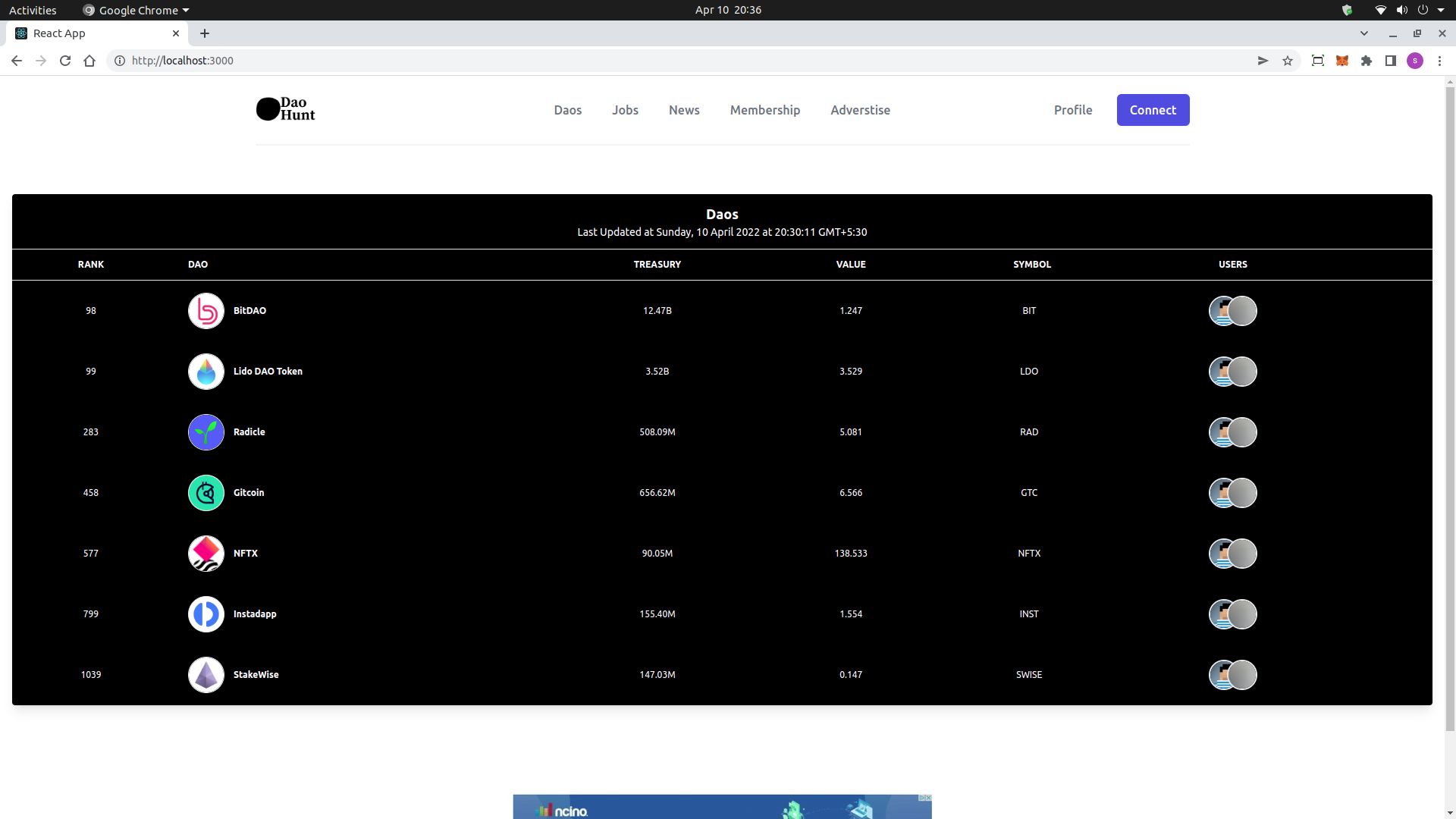Image resolution: width=1456 pixels, height=819 pixels.
Task: Click the Wi-Fi icon in system tray
Action: point(1380,10)
